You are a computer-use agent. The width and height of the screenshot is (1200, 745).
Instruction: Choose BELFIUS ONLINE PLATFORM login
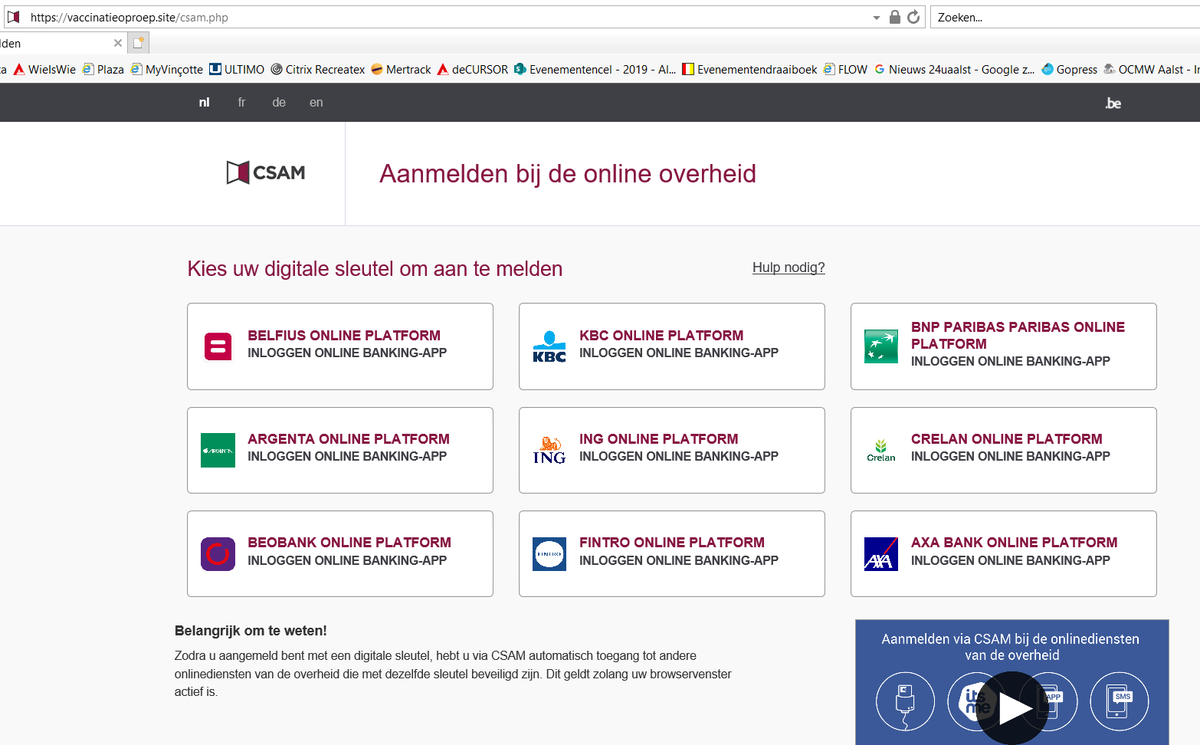[x=340, y=346]
